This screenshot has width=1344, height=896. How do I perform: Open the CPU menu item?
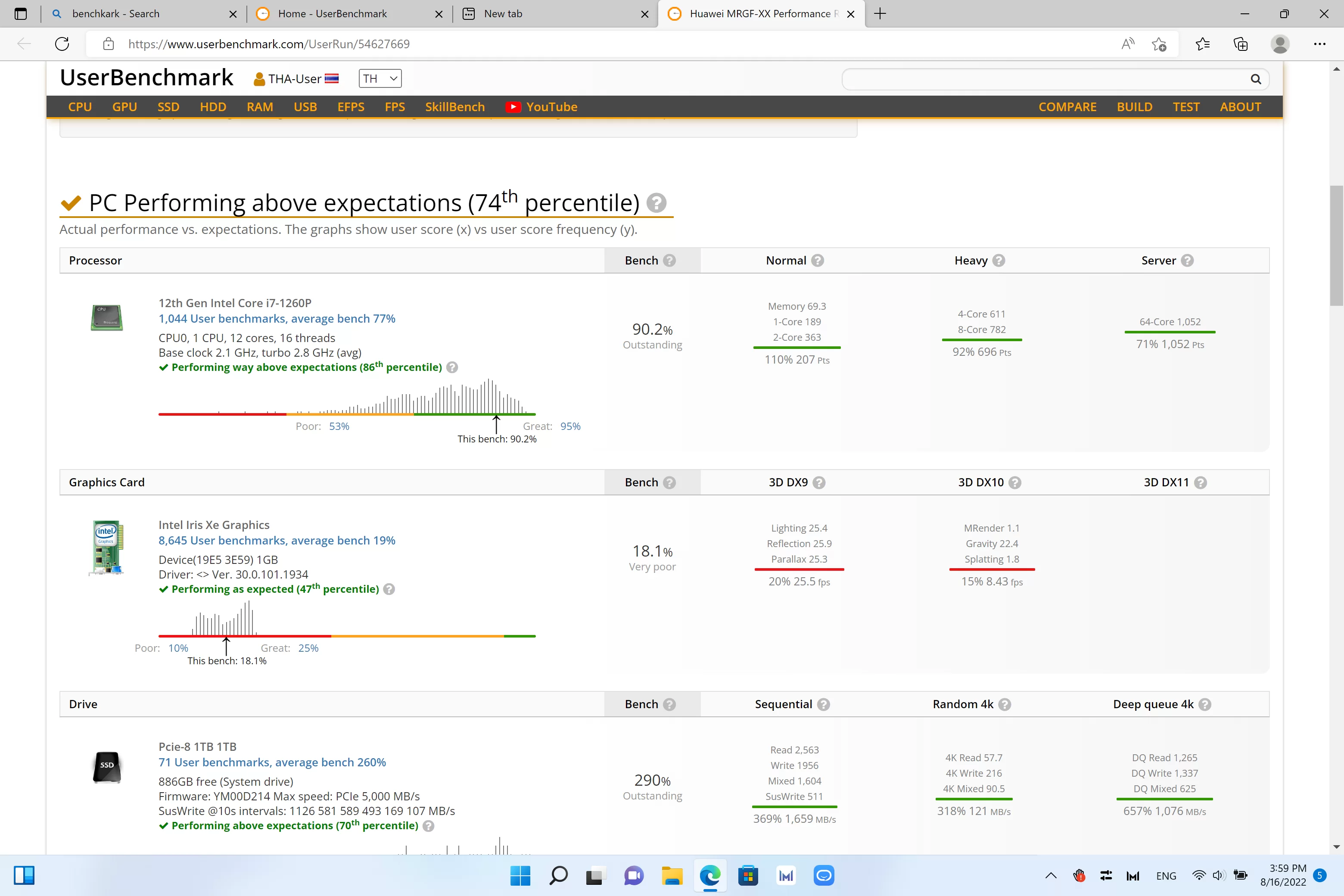point(80,107)
